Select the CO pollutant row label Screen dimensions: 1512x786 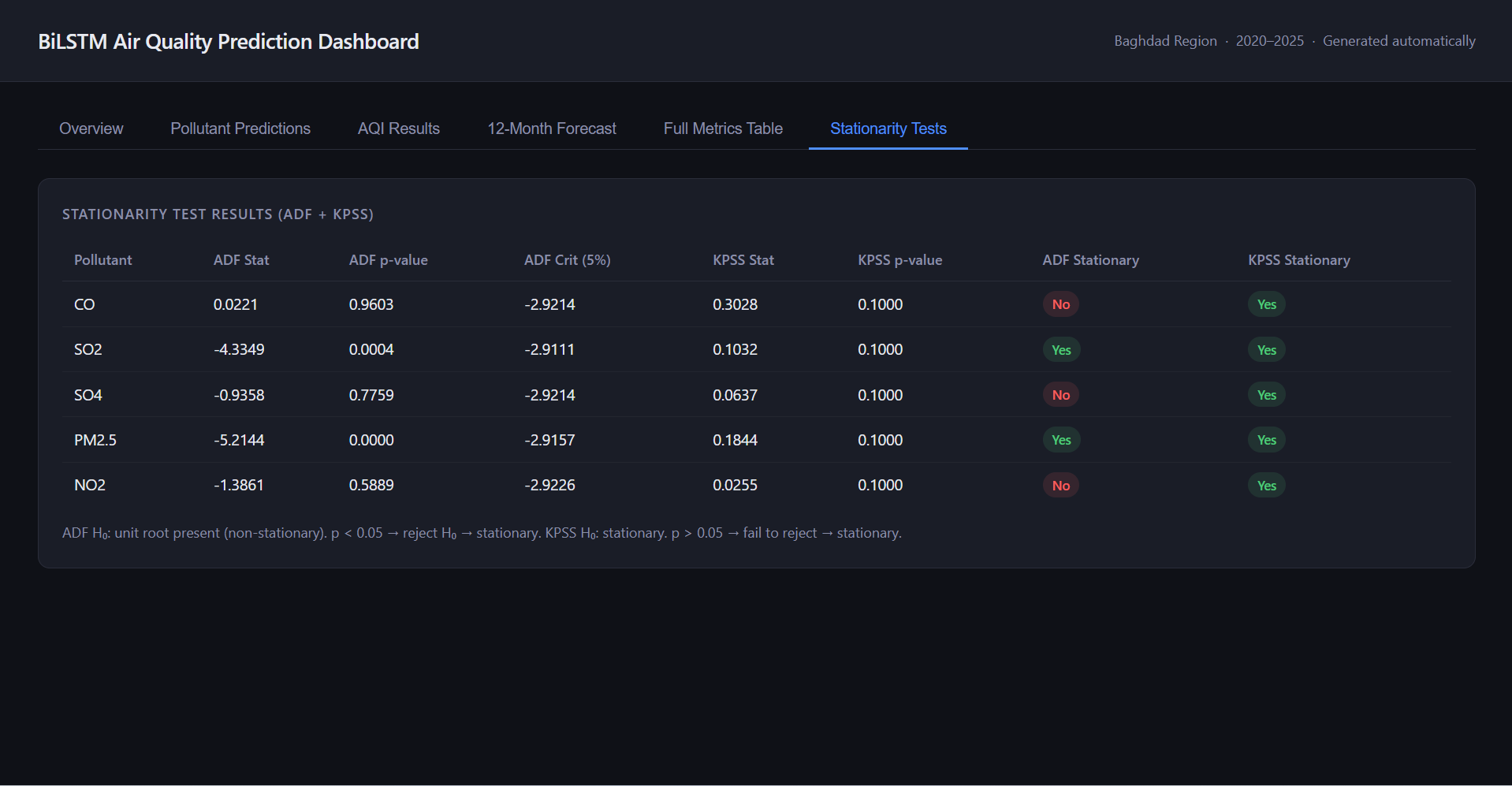pos(84,304)
